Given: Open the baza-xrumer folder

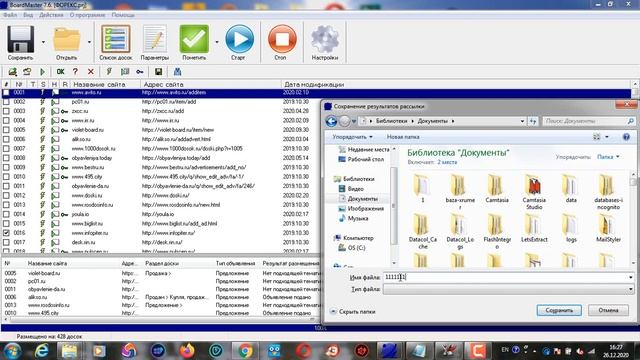Looking at the screenshot, I should pyautogui.click(x=459, y=191).
